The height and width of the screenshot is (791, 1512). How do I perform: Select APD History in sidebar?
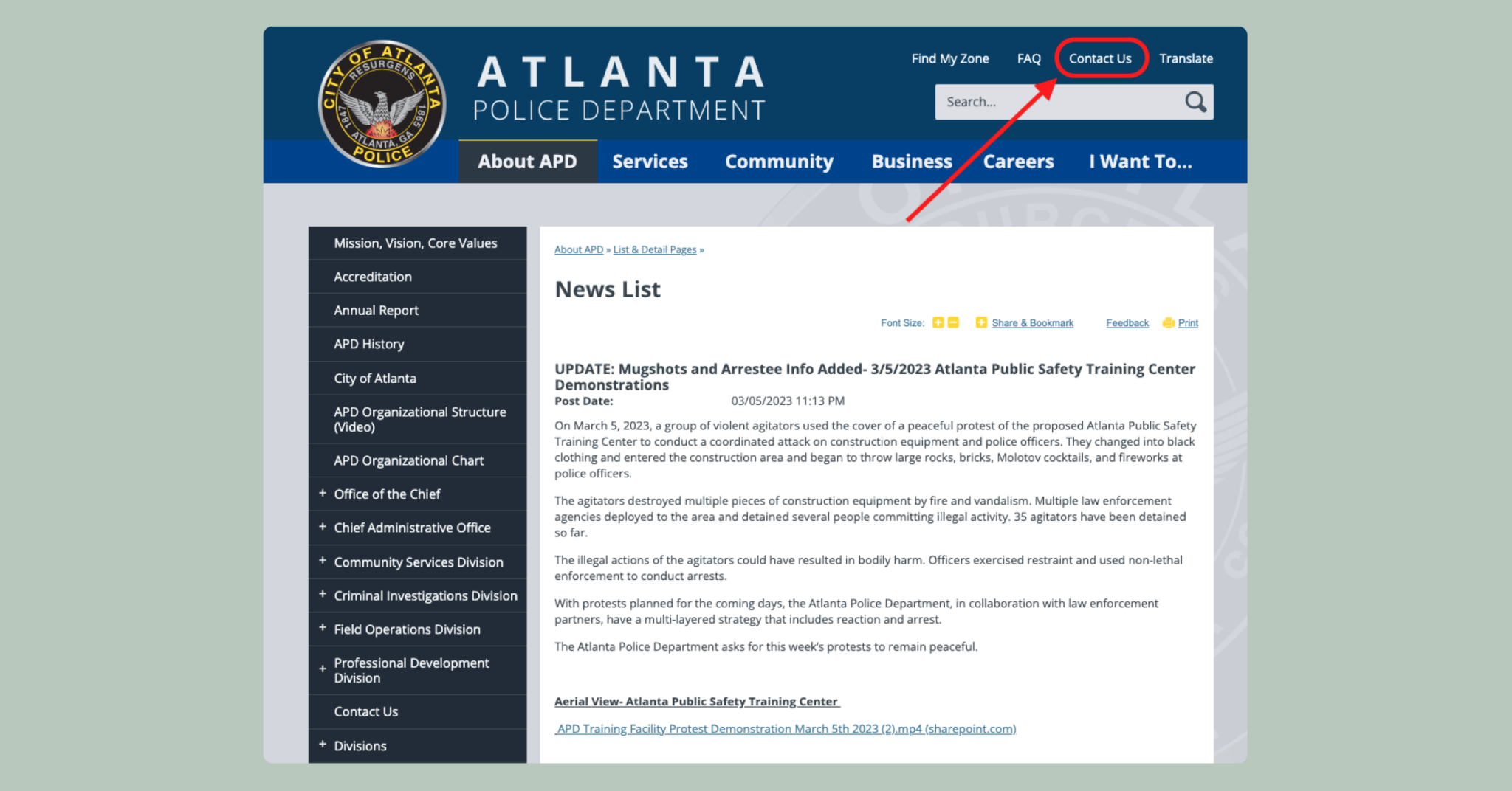[369, 344]
